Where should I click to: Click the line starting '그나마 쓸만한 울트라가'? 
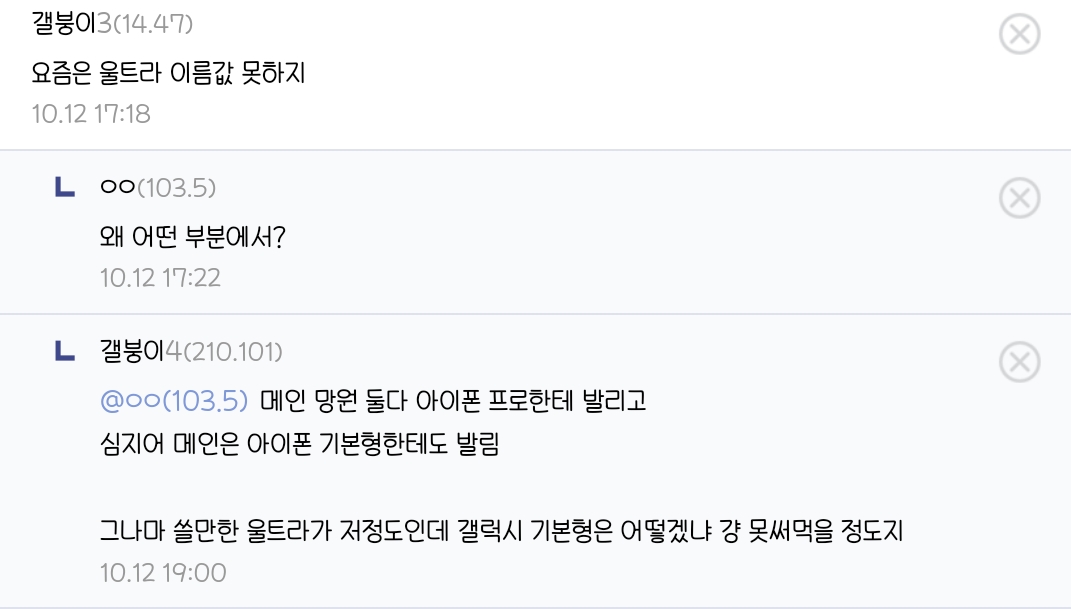click(501, 531)
